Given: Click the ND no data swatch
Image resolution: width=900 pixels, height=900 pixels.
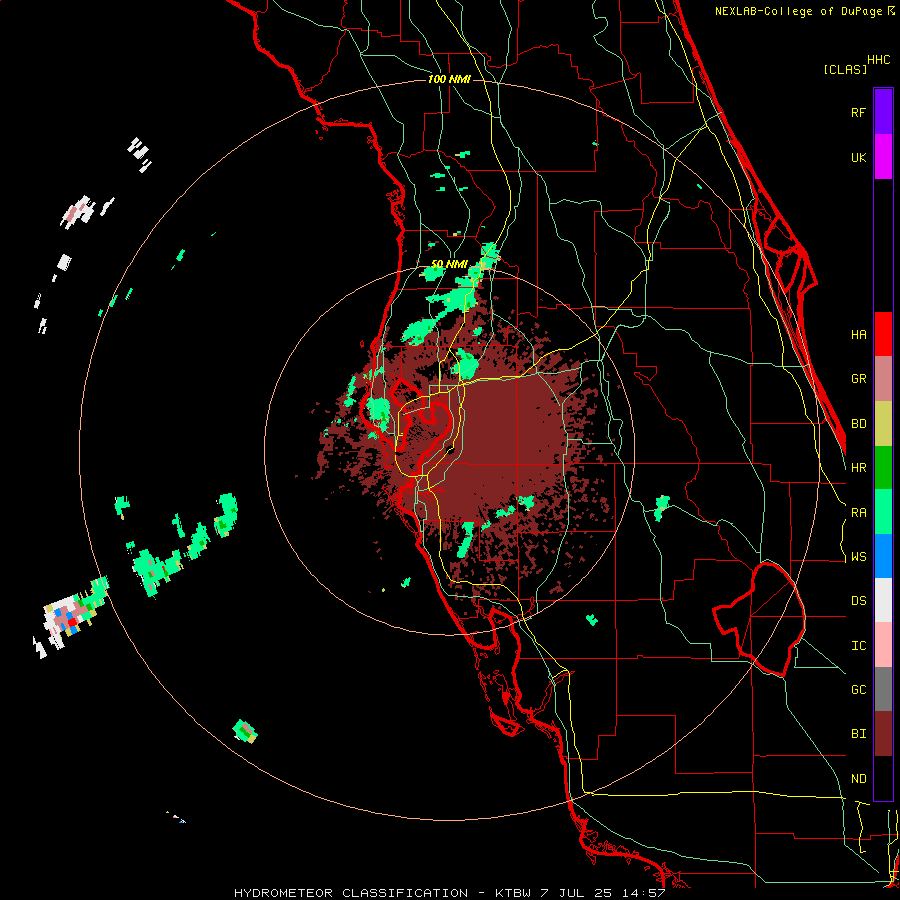Looking at the screenshot, I should point(883,778).
